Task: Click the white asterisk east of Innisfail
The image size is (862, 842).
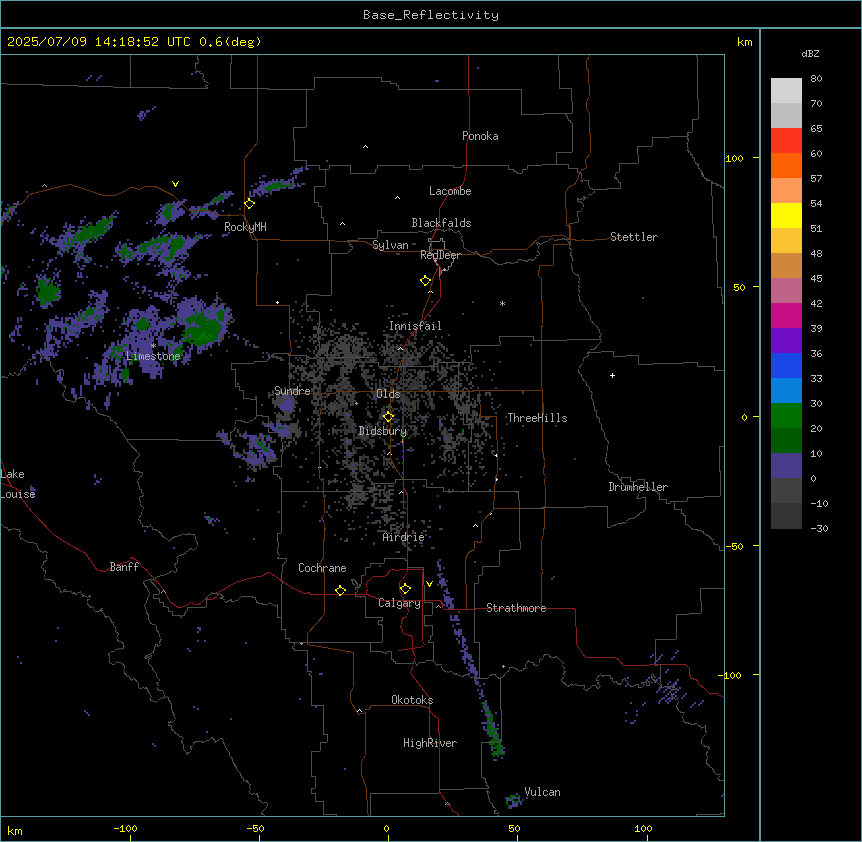Action: point(502,303)
